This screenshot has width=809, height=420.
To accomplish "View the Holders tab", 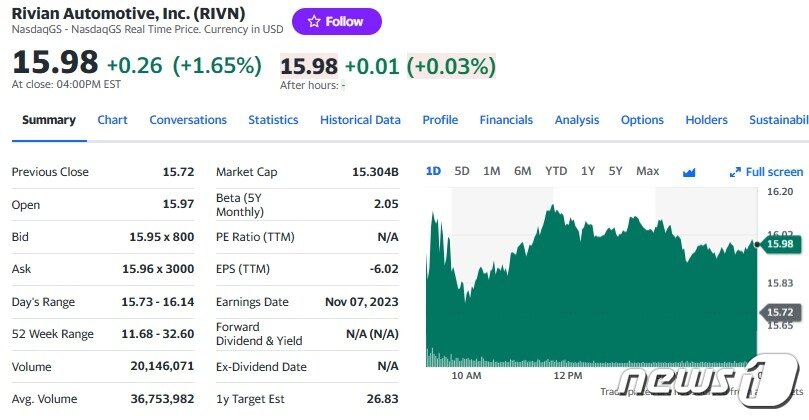I will pyautogui.click(x=706, y=120).
